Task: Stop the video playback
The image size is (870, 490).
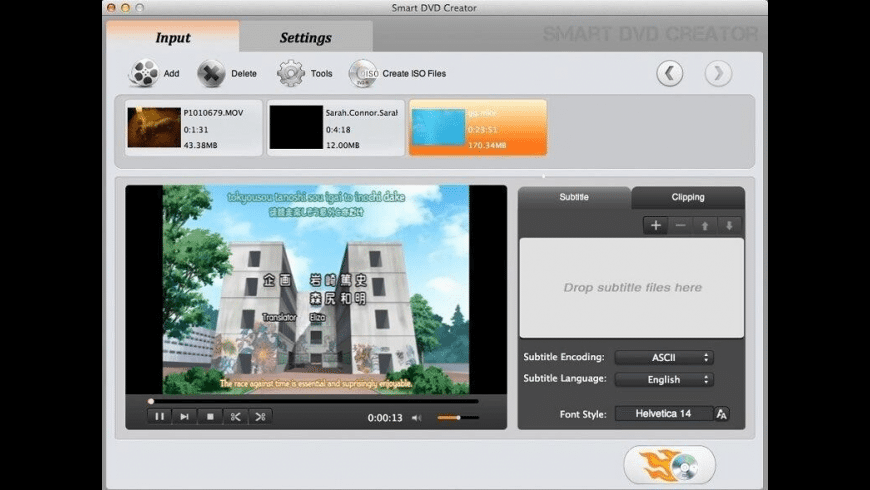Action: click(210, 416)
